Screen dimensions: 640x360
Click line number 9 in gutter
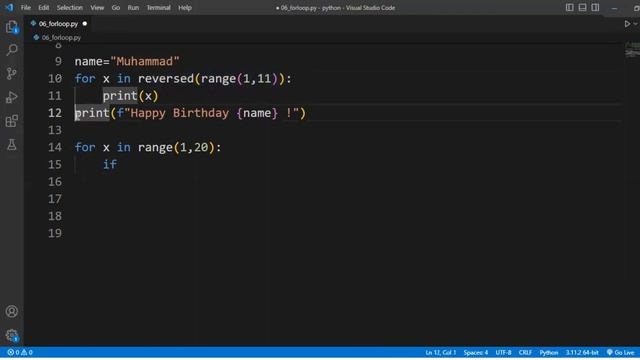(x=58, y=61)
